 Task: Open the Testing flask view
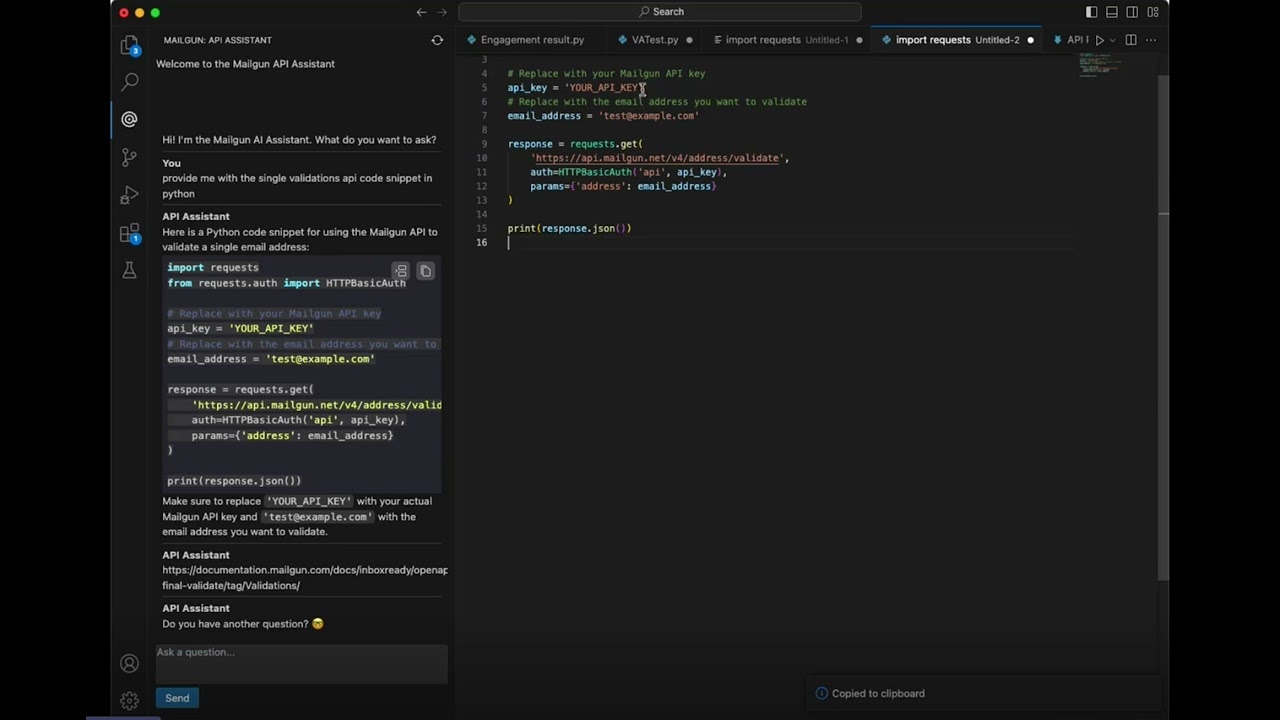[129, 270]
